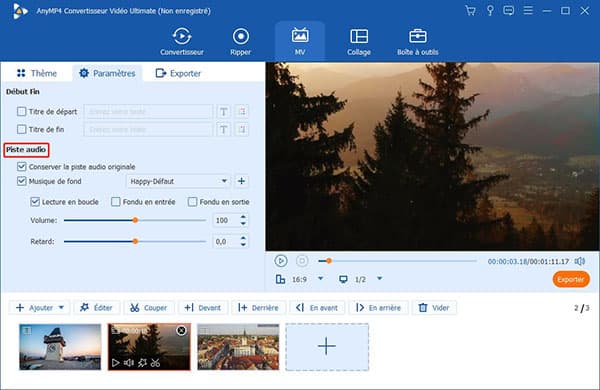The height and width of the screenshot is (390, 600).
Task: Select the clock tower clip thumbnail
Action: 60,347
